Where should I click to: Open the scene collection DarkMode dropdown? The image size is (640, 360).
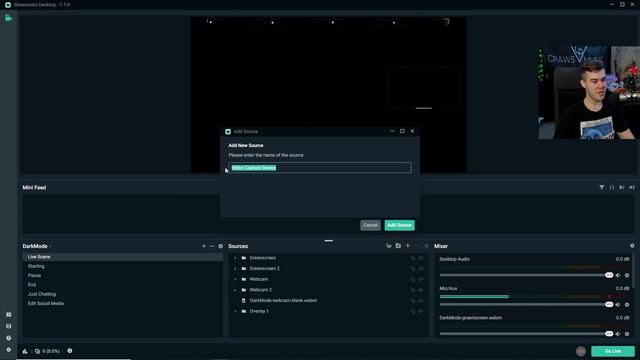click(37, 246)
